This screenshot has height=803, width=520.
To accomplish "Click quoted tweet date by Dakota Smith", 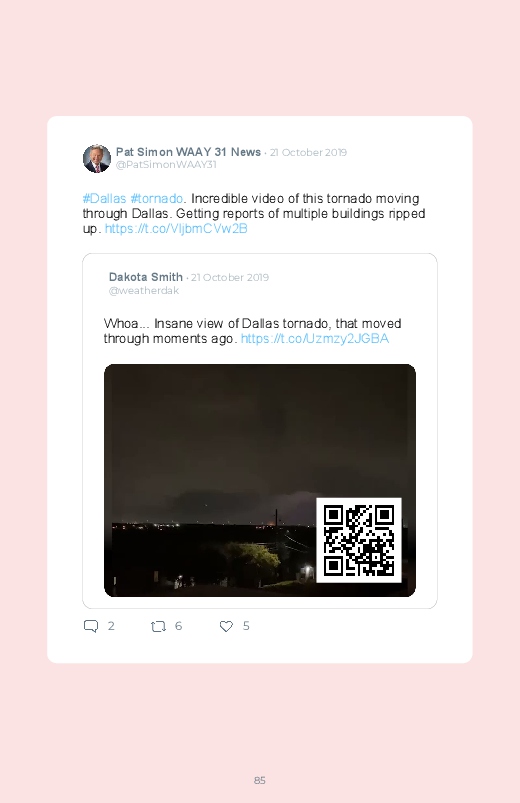I will click(x=230, y=277).
